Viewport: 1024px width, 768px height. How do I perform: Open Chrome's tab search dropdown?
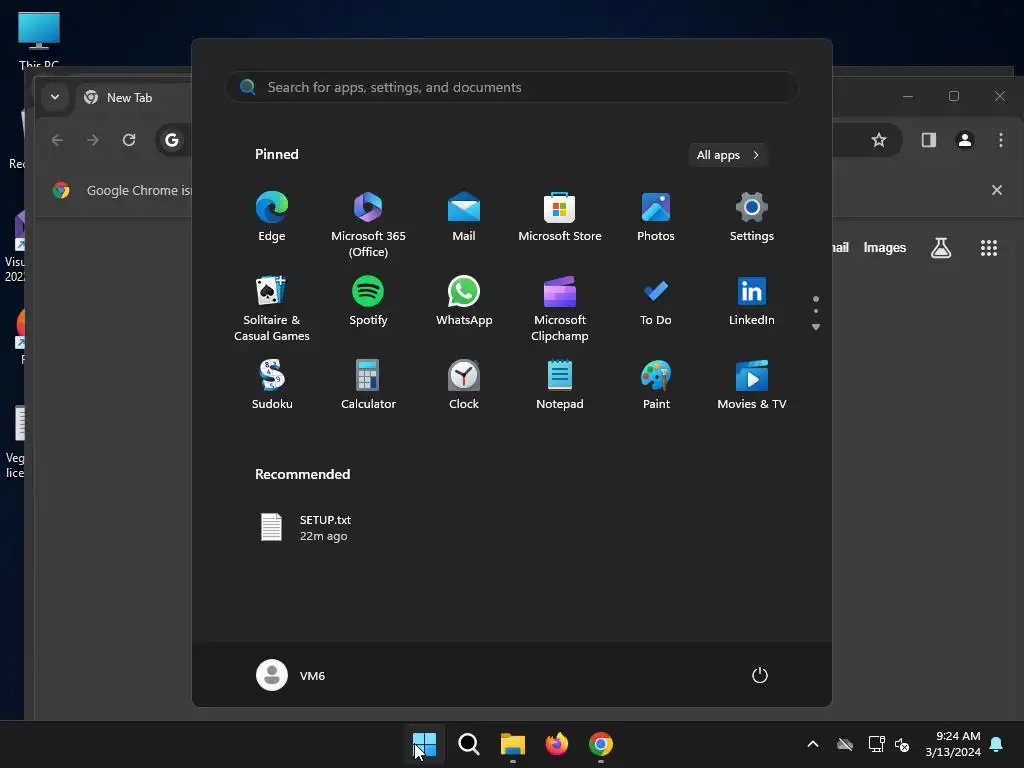[55, 97]
